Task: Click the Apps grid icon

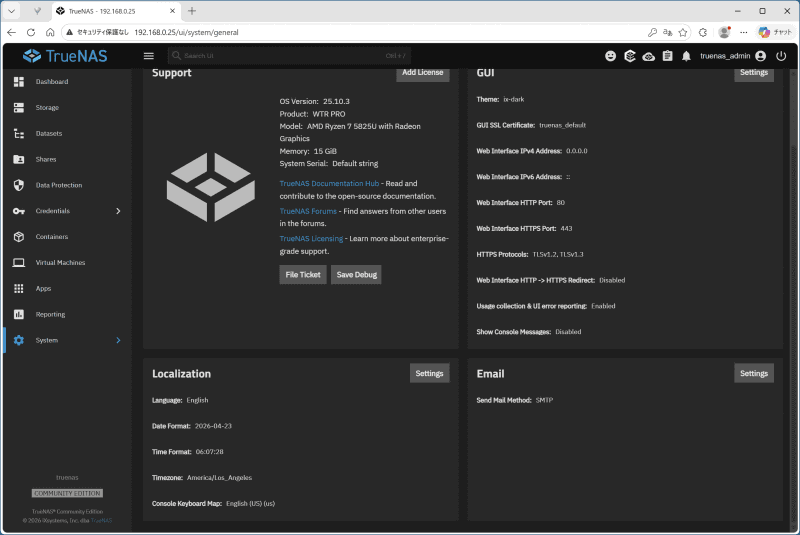Action: point(19,289)
